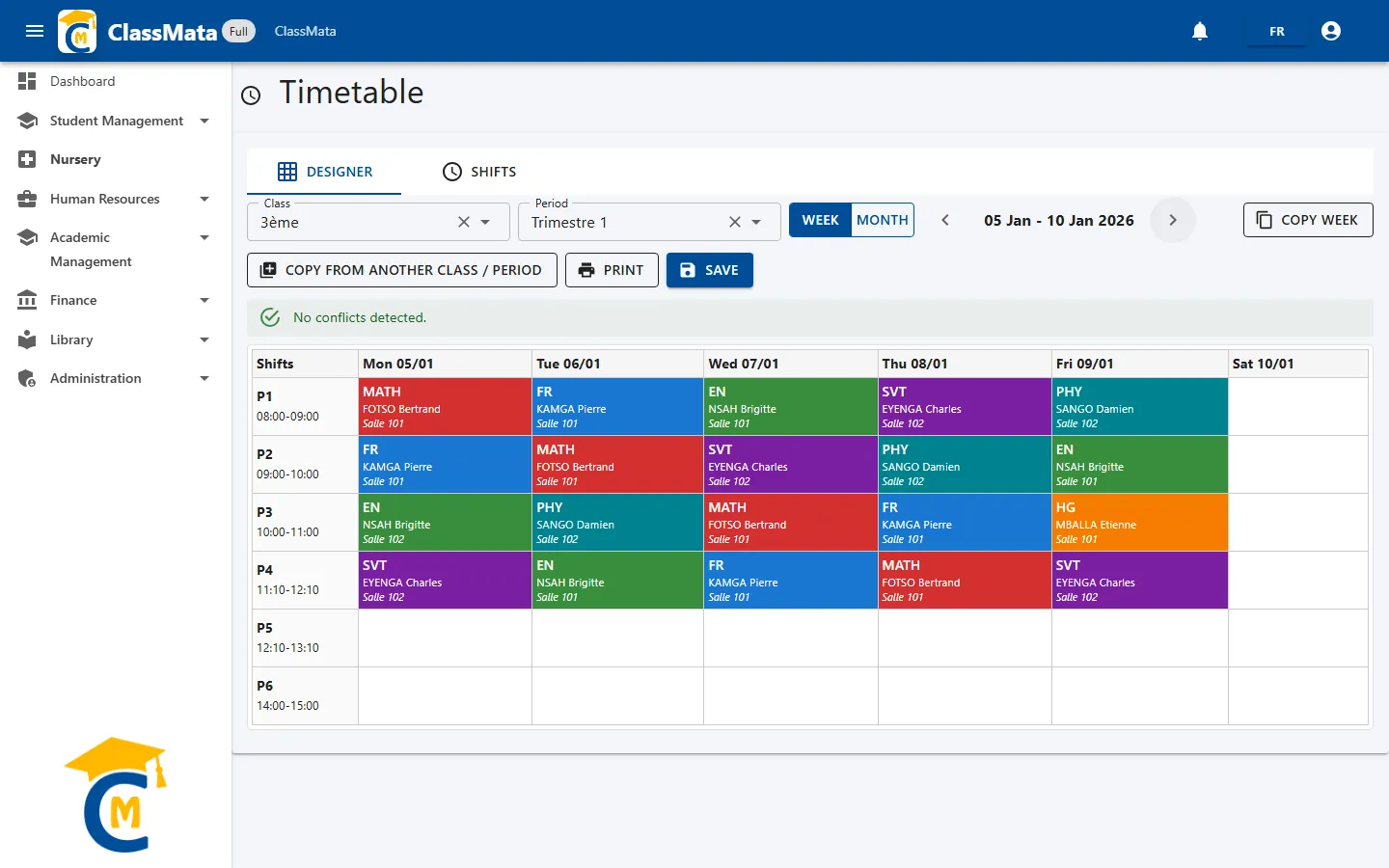The width and height of the screenshot is (1389, 868).
Task: Toggle the FR language selector
Action: (x=1277, y=31)
